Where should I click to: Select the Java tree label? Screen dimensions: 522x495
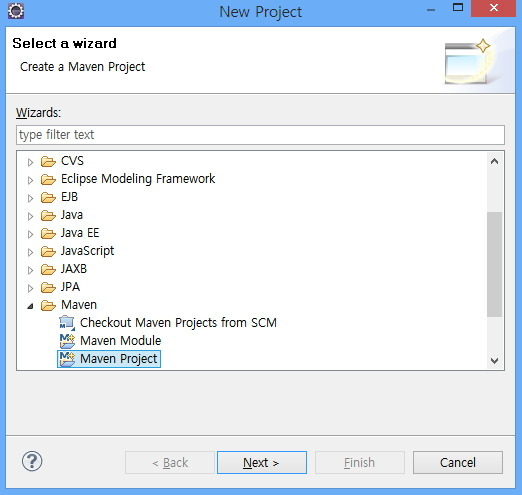pyautogui.click(x=72, y=215)
